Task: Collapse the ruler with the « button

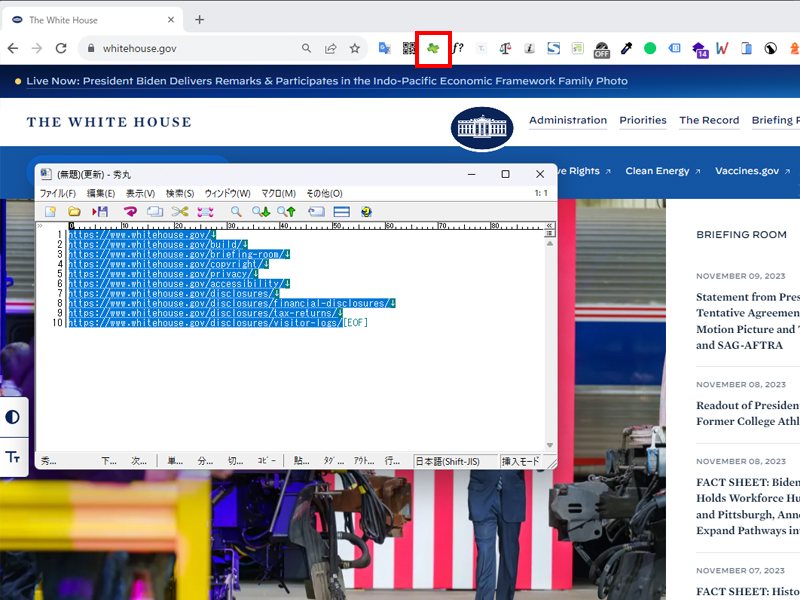Action: [549, 225]
